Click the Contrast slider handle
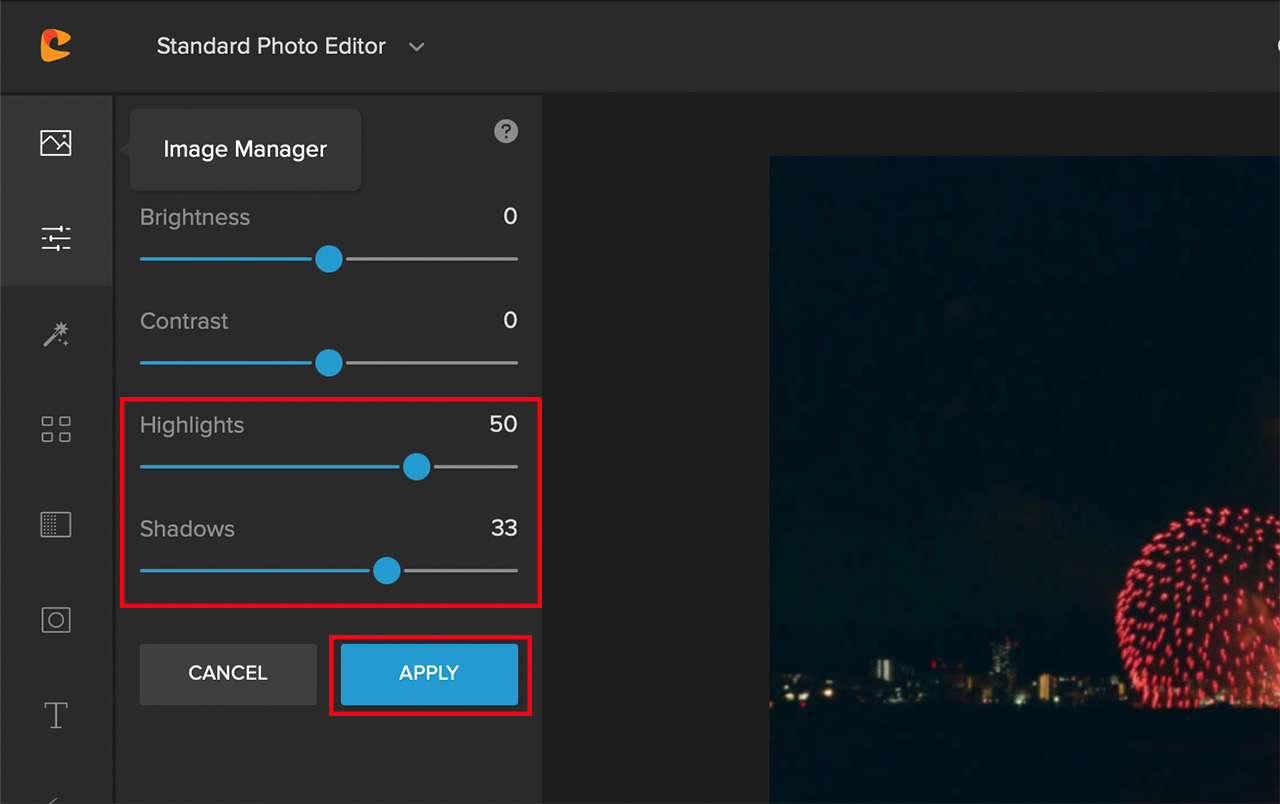 point(329,363)
